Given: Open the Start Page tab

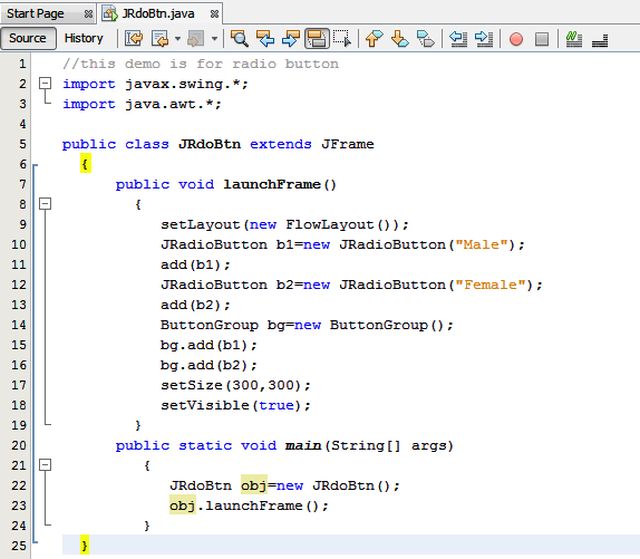Looking at the screenshot, I should 36,13.
